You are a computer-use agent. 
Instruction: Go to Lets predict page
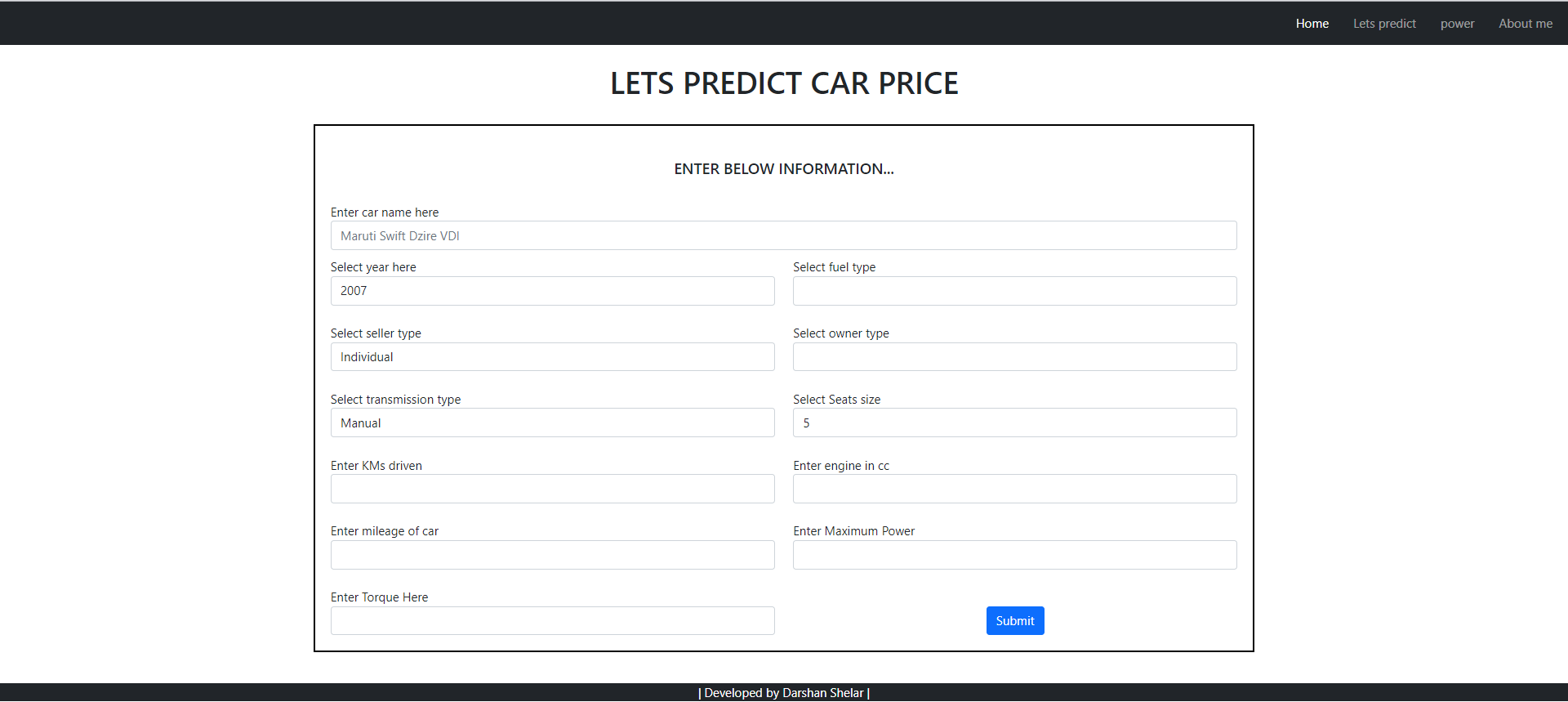click(1384, 24)
